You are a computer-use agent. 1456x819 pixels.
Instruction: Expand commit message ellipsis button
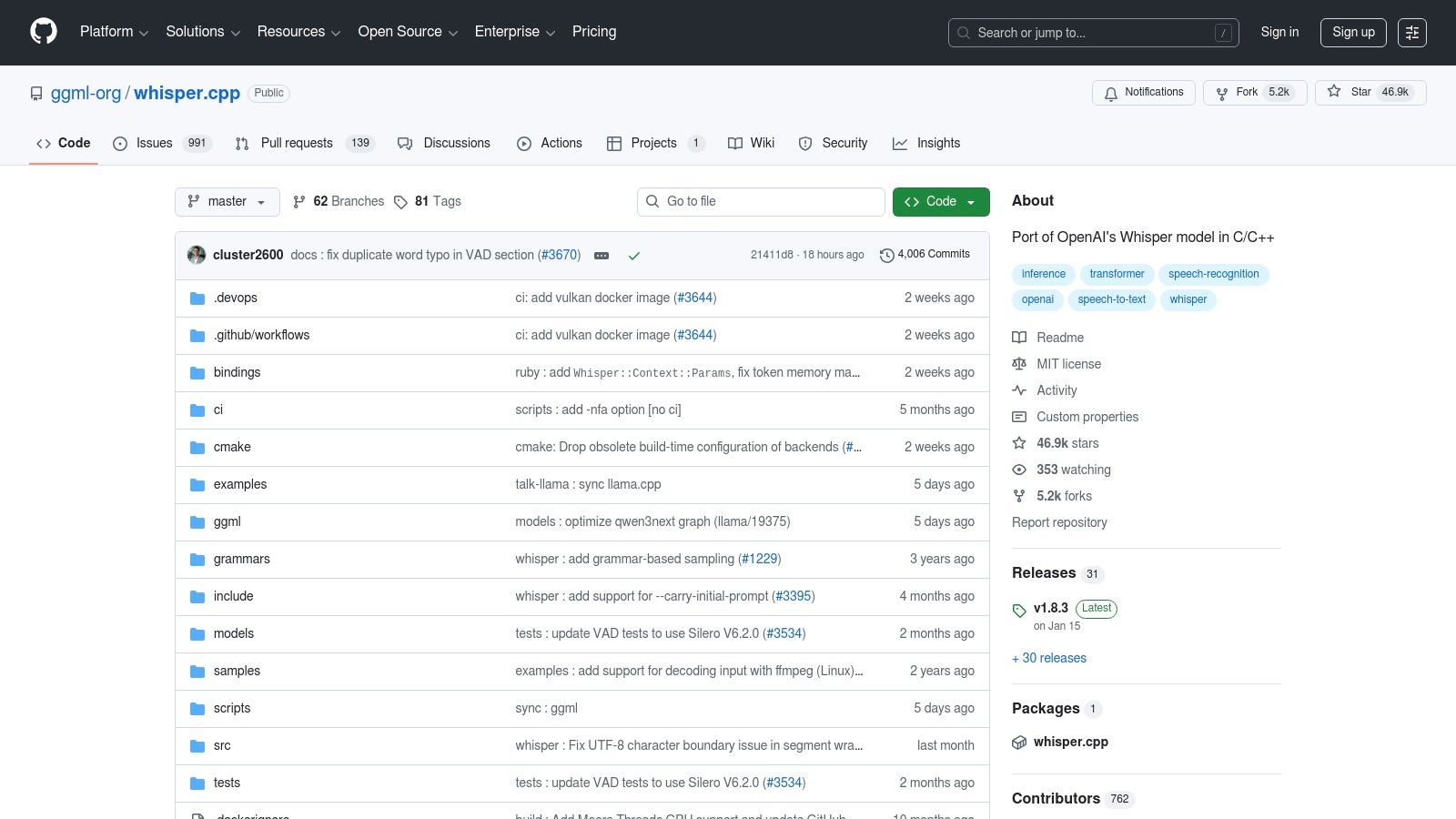pos(602,256)
